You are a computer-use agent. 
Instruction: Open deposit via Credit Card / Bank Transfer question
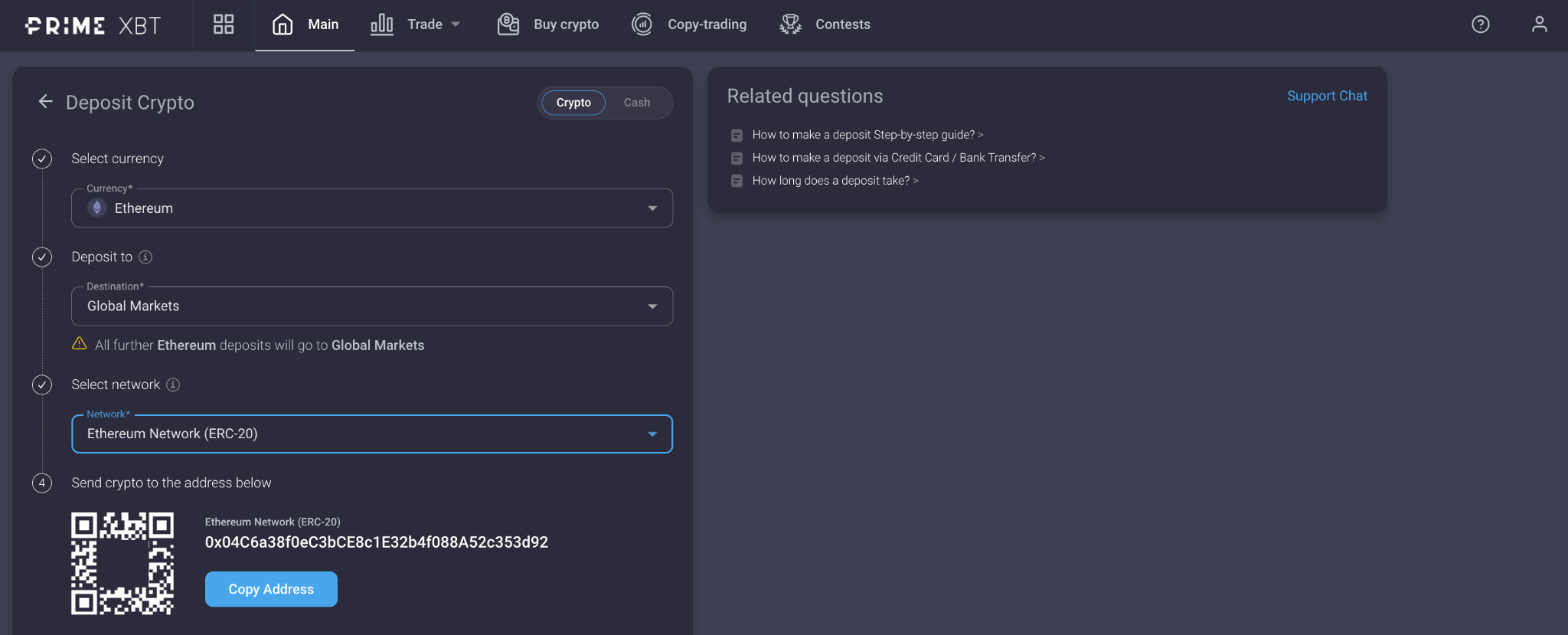898,158
